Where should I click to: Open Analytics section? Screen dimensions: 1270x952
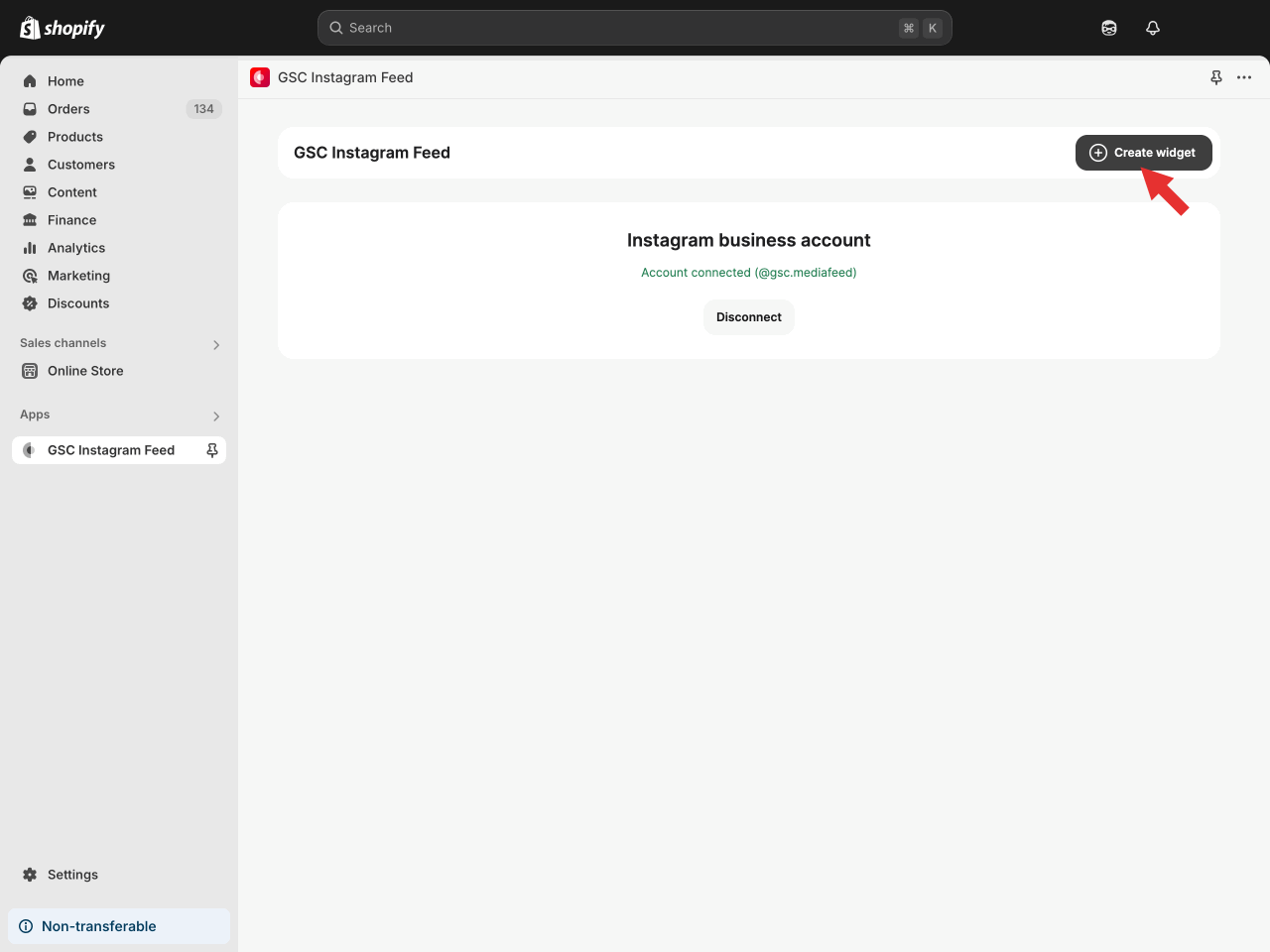click(75, 248)
